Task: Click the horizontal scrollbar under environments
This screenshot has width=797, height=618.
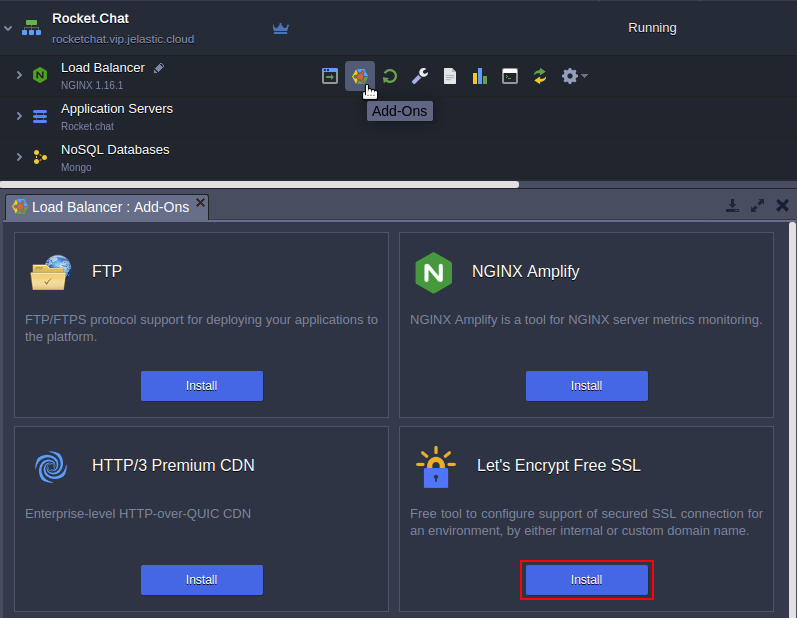Action: point(259,184)
